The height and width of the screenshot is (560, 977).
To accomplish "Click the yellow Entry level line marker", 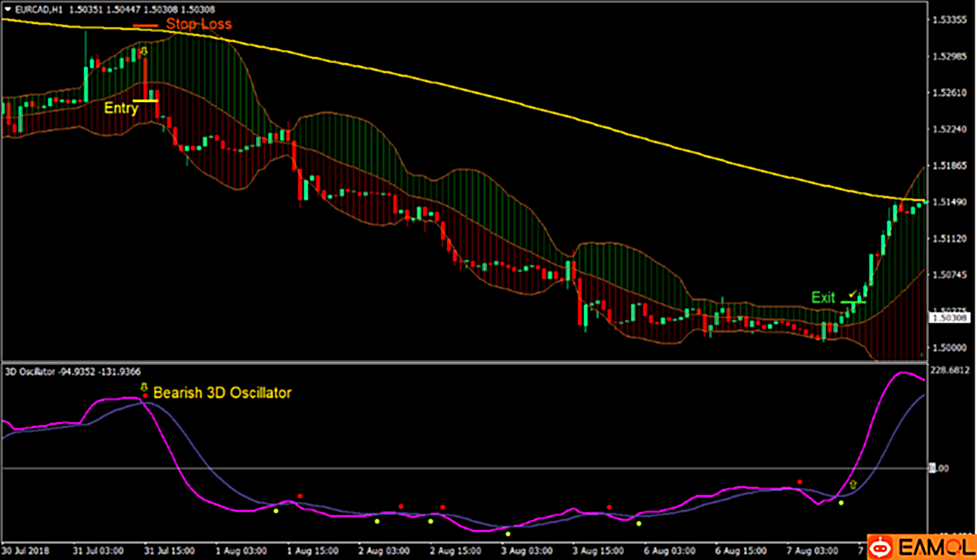I will point(146,100).
